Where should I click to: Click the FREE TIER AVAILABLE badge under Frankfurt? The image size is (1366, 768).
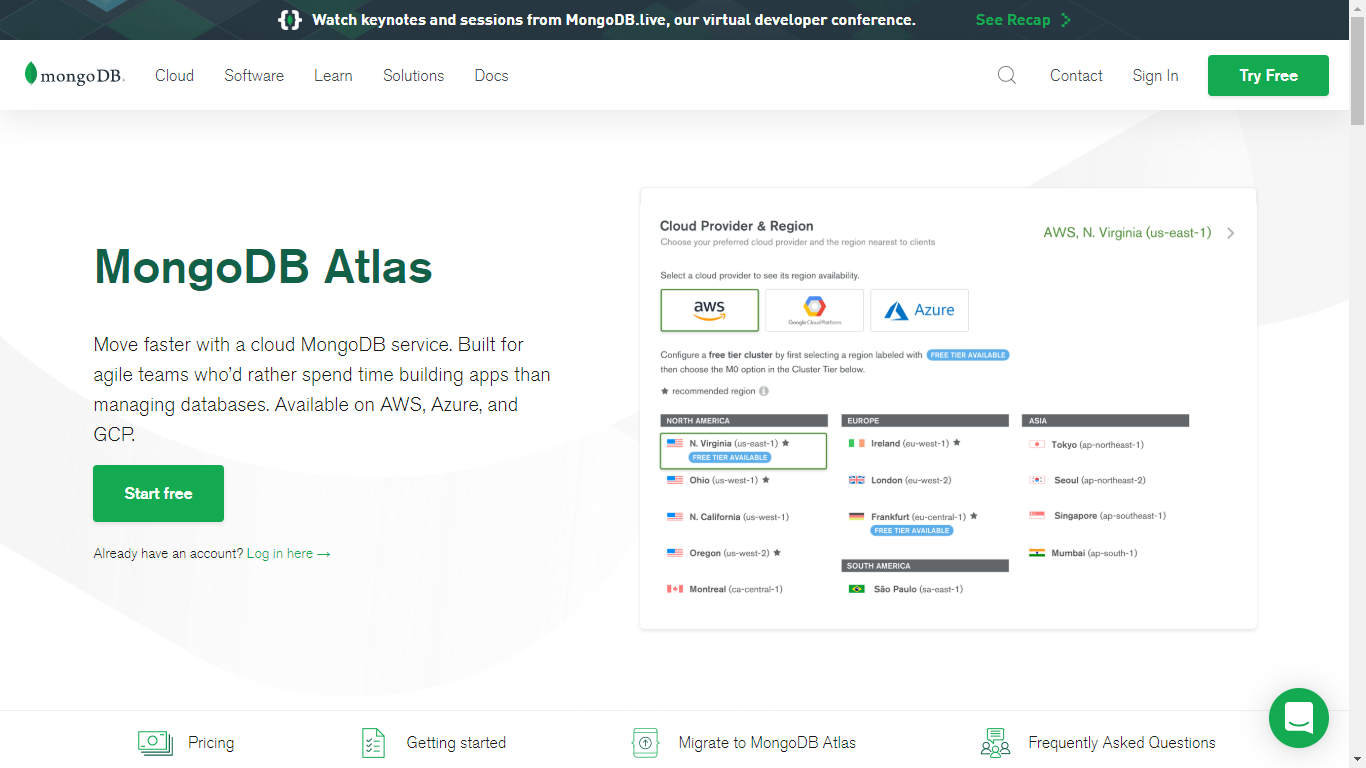(912, 530)
